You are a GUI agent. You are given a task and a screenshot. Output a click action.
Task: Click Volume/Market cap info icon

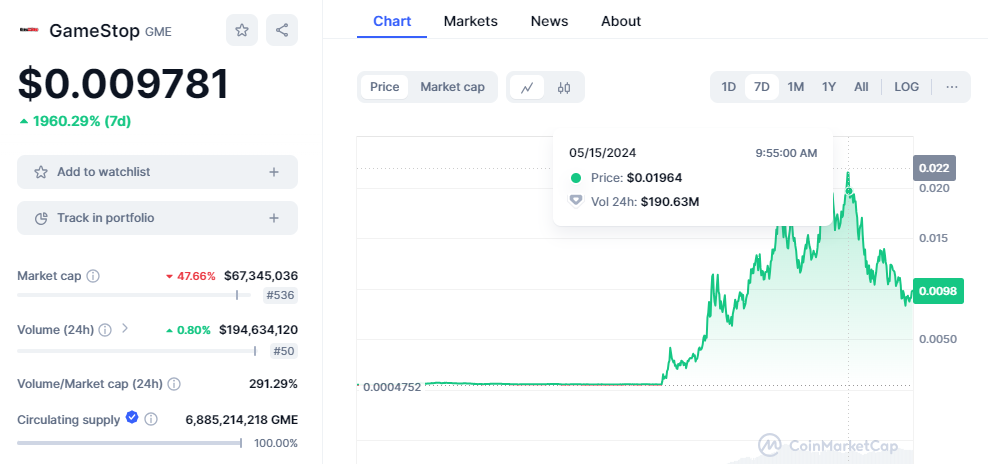[174, 384]
